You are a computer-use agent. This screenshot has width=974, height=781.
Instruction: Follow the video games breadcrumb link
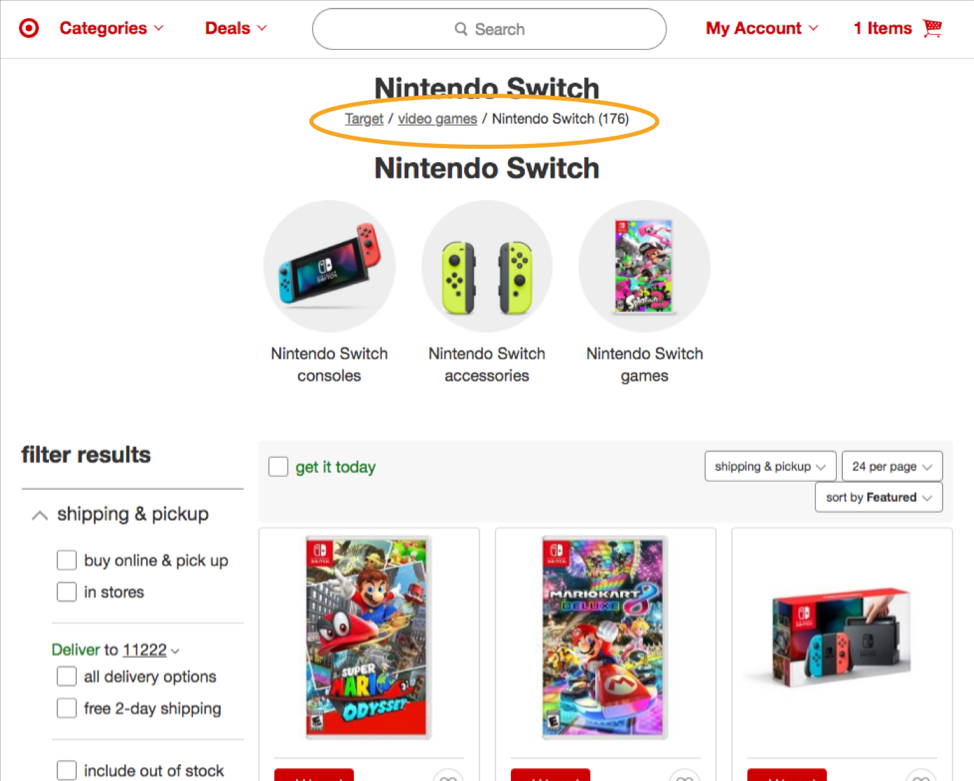click(x=437, y=119)
